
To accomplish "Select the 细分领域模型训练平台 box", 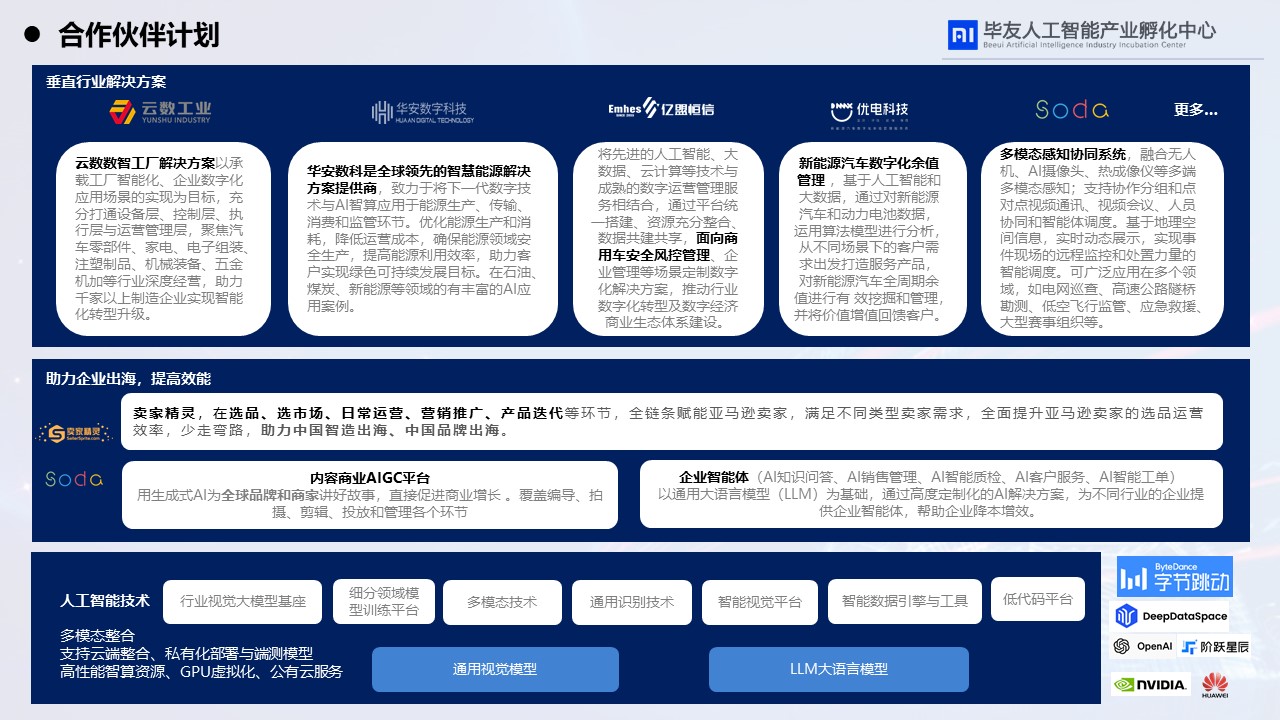I will coord(384,601).
